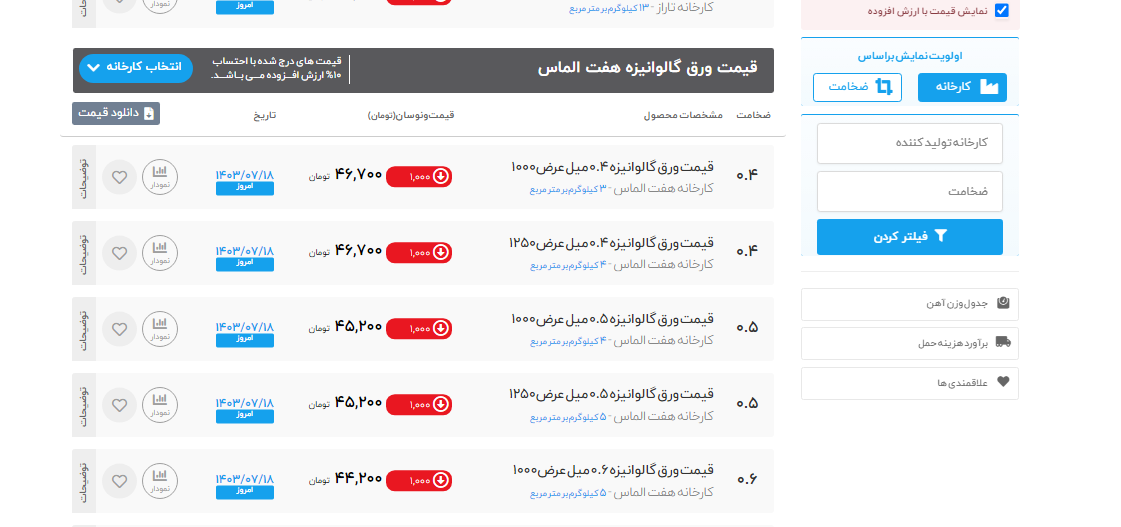Viewport: 1121px width, 527px height.
Task: Open نمودار chart for 0.5 mm width 1250 row
Action: (159, 406)
